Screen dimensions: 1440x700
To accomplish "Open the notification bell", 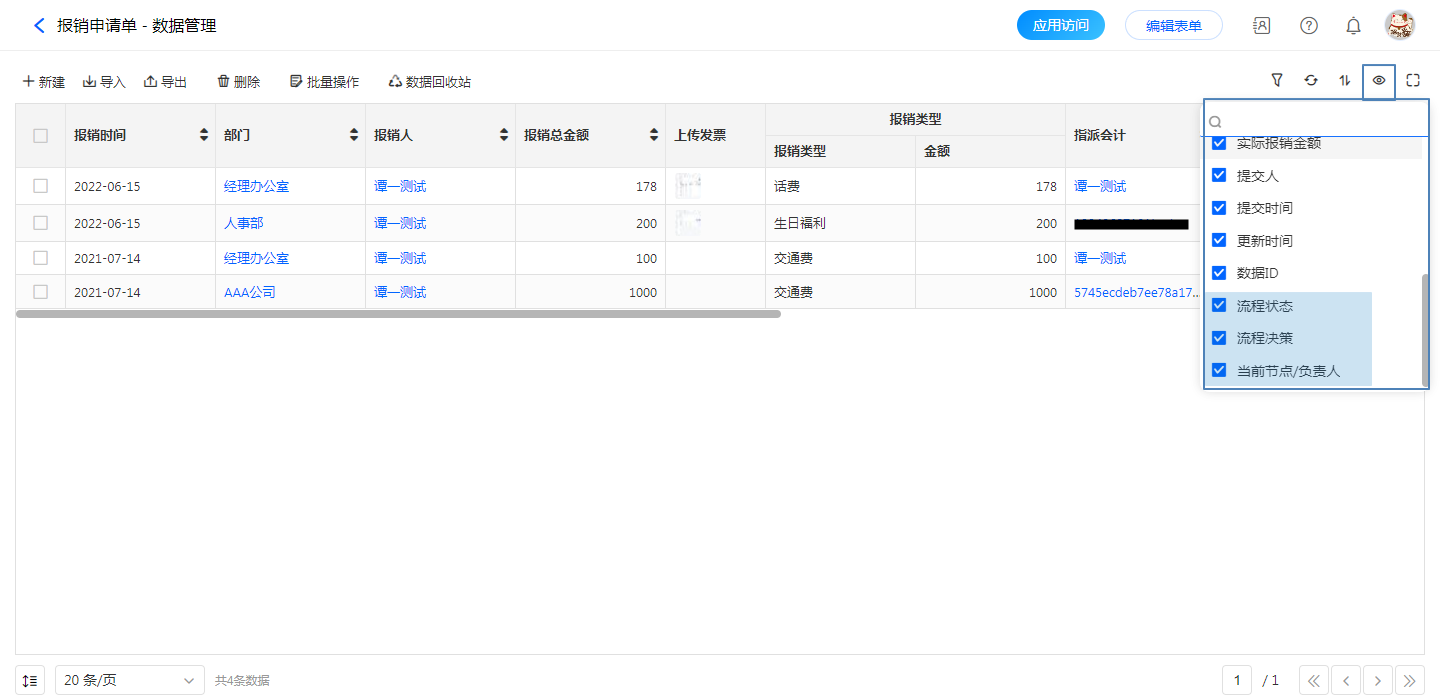I will (x=1353, y=26).
